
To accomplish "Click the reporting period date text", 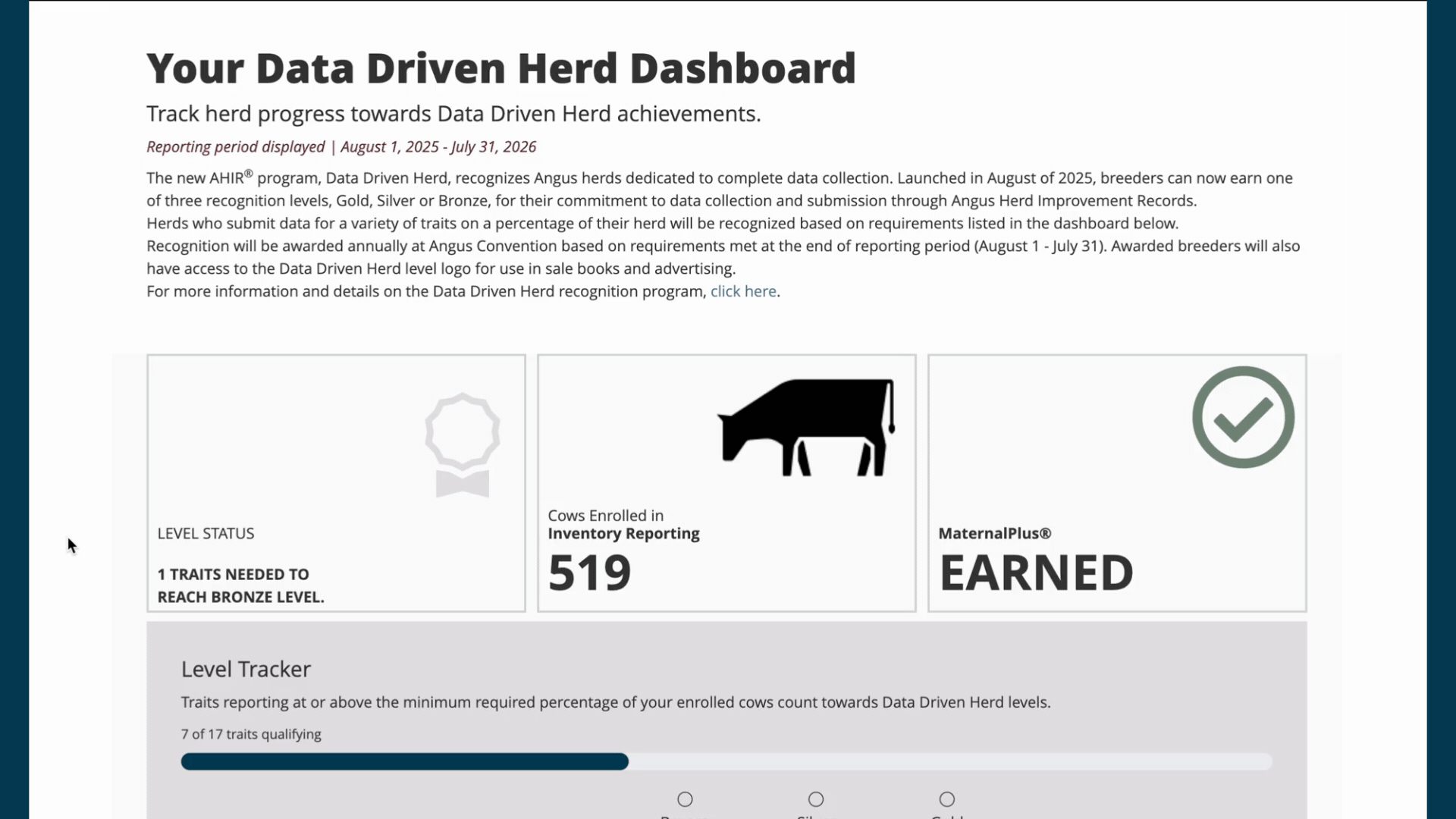I will [x=340, y=146].
